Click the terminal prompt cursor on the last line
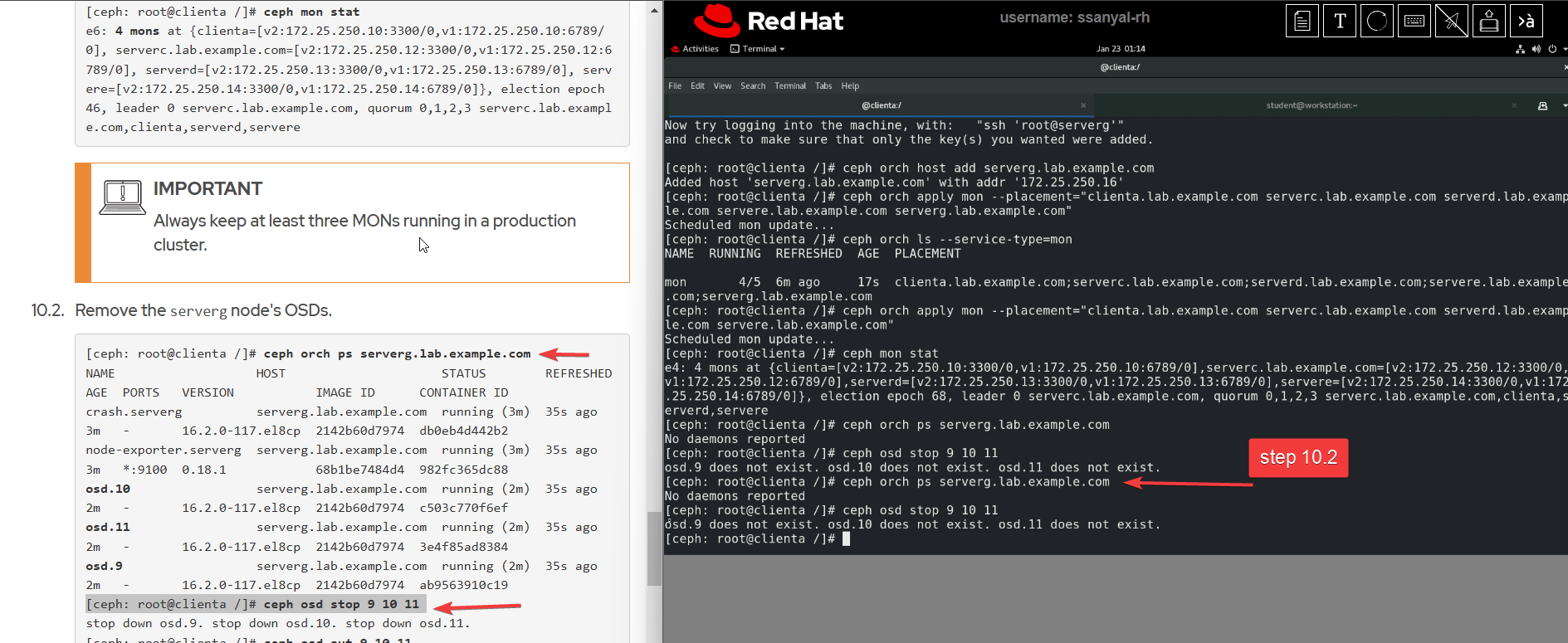1568x643 pixels. pyautogui.click(x=846, y=539)
